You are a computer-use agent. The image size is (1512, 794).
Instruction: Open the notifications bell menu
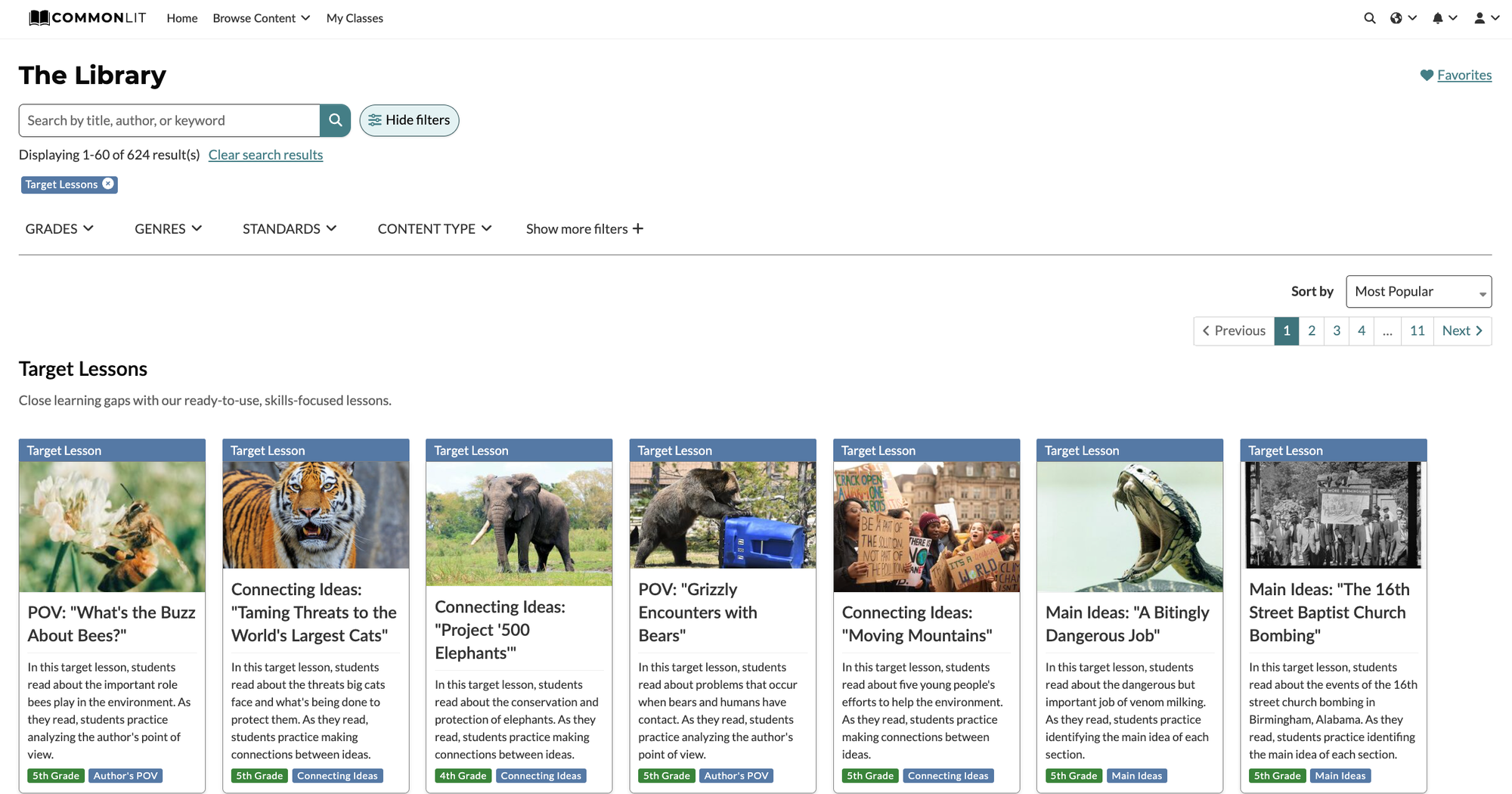1445,18
